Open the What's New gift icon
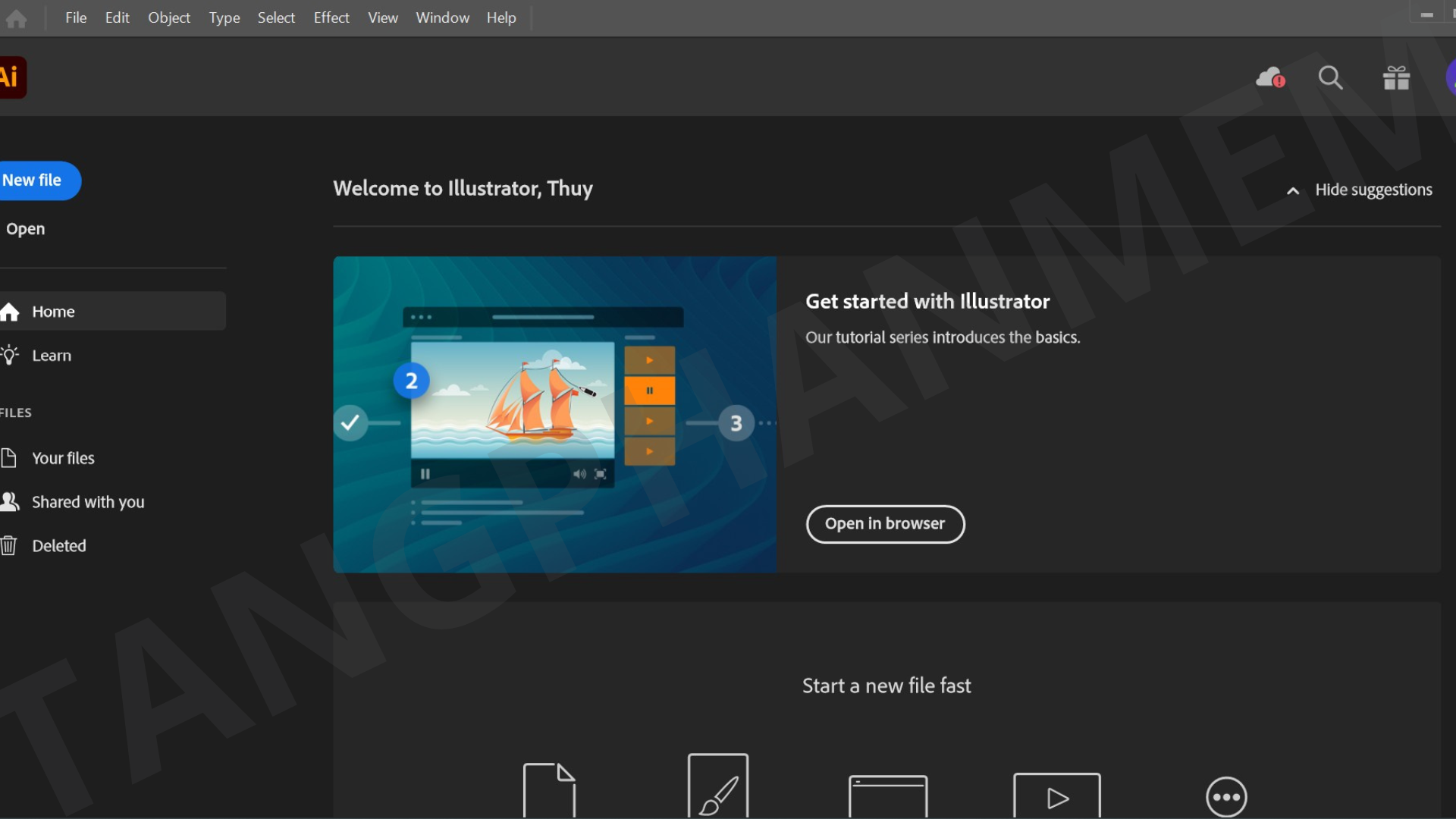Screen dimensions: 1456x819 click(x=1396, y=77)
